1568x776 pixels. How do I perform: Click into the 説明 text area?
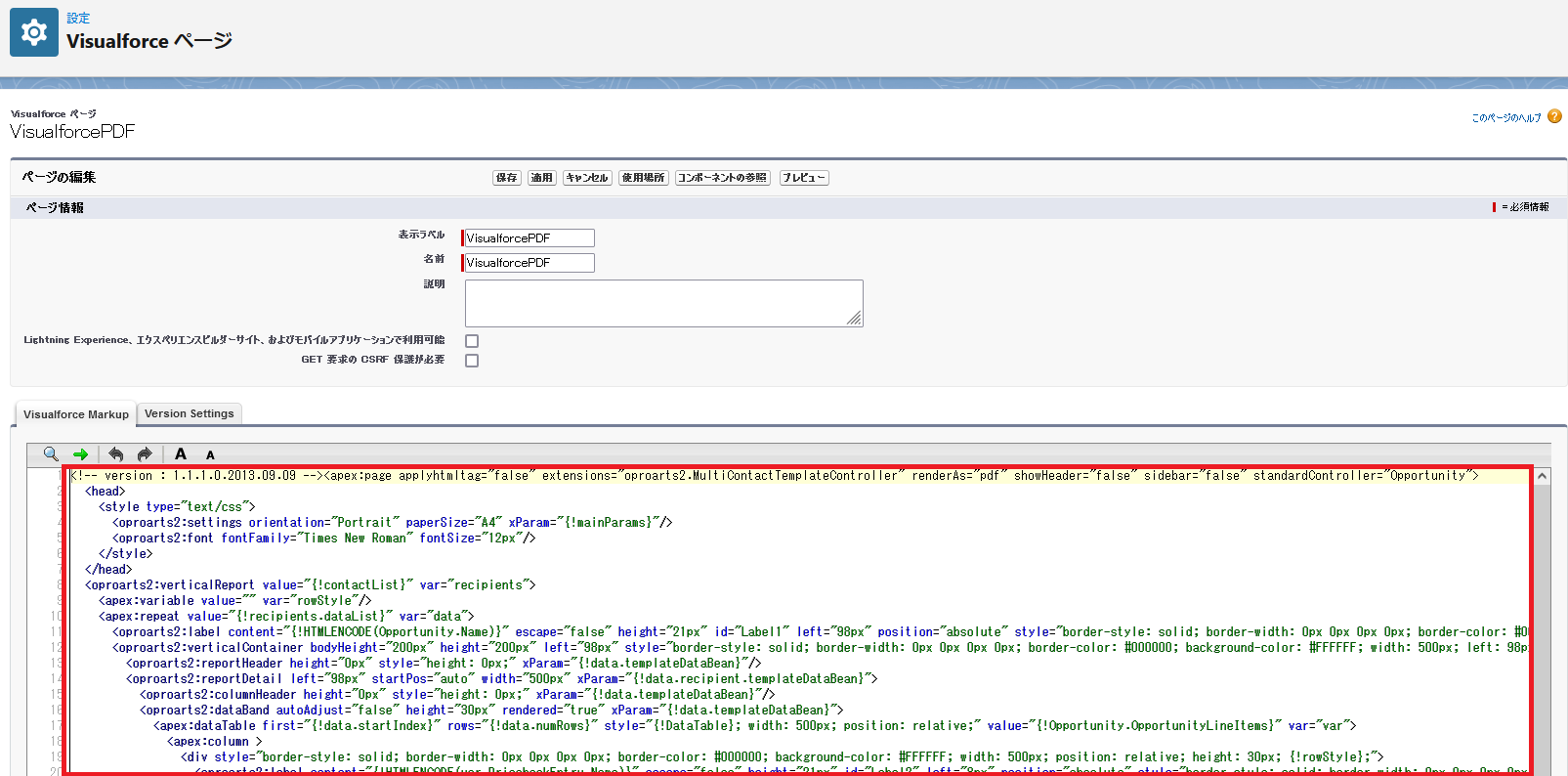664,303
